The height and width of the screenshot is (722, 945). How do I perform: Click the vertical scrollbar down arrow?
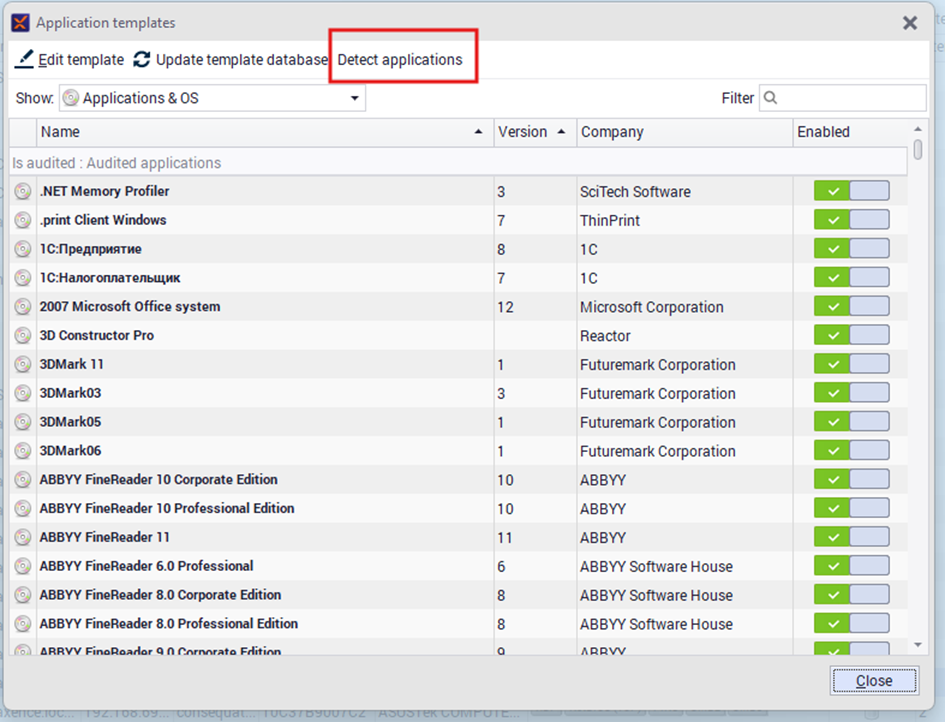tap(918, 647)
